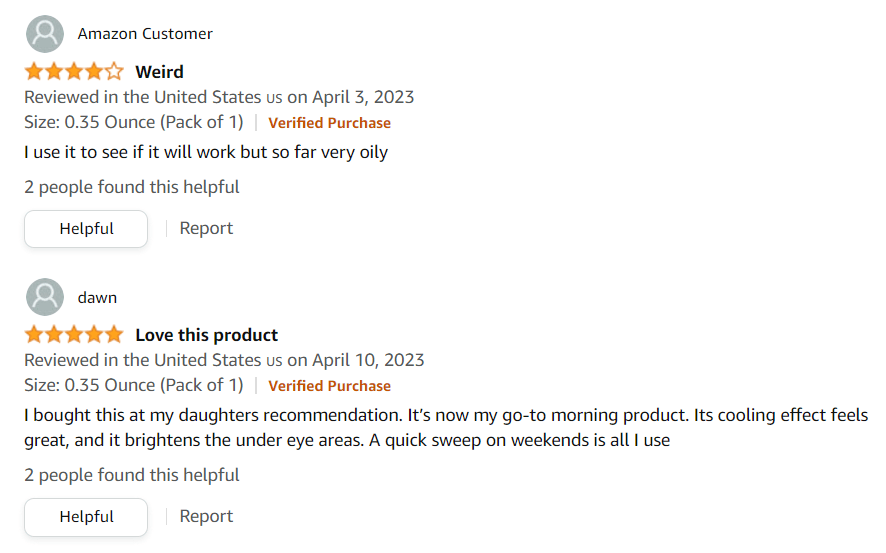Click the Amazon Customer profile avatar
Viewport: 886px width, 553px height.
45,34
